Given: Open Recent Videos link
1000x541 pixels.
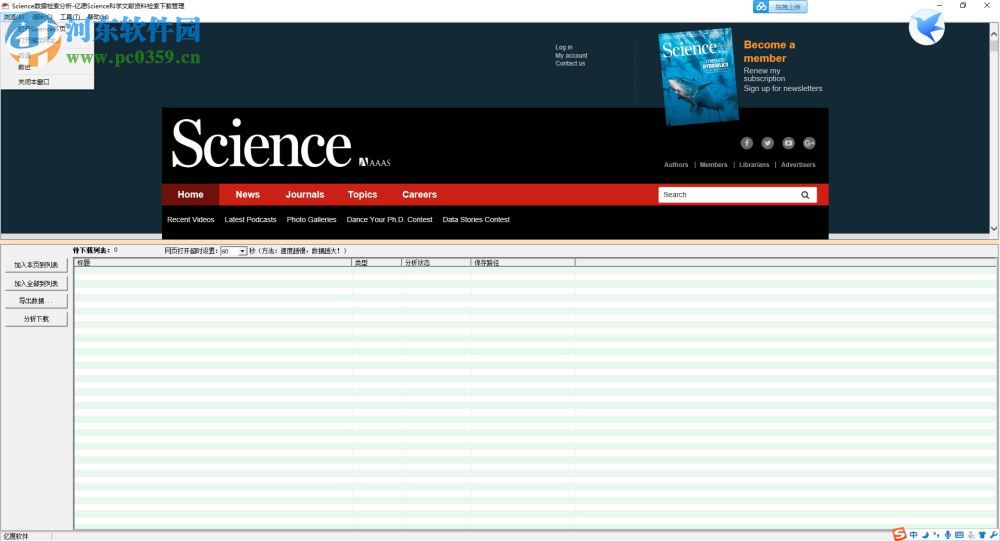Looking at the screenshot, I should point(191,219).
